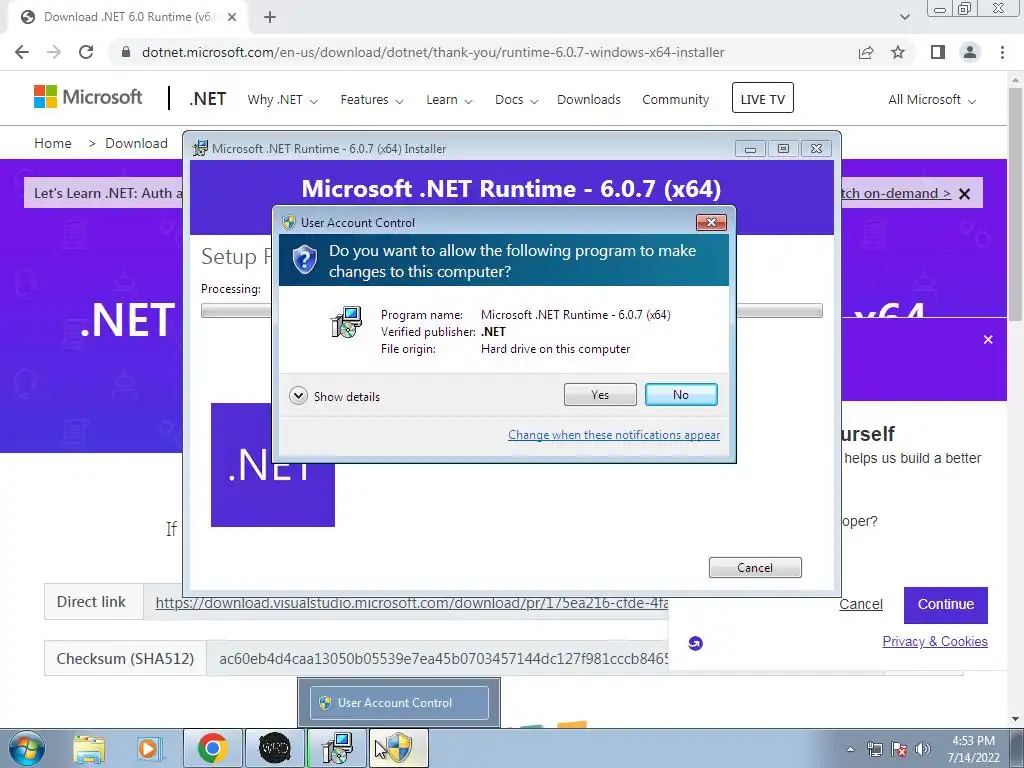Open Community nav item
1024x768 pixels.
[675, 100]
